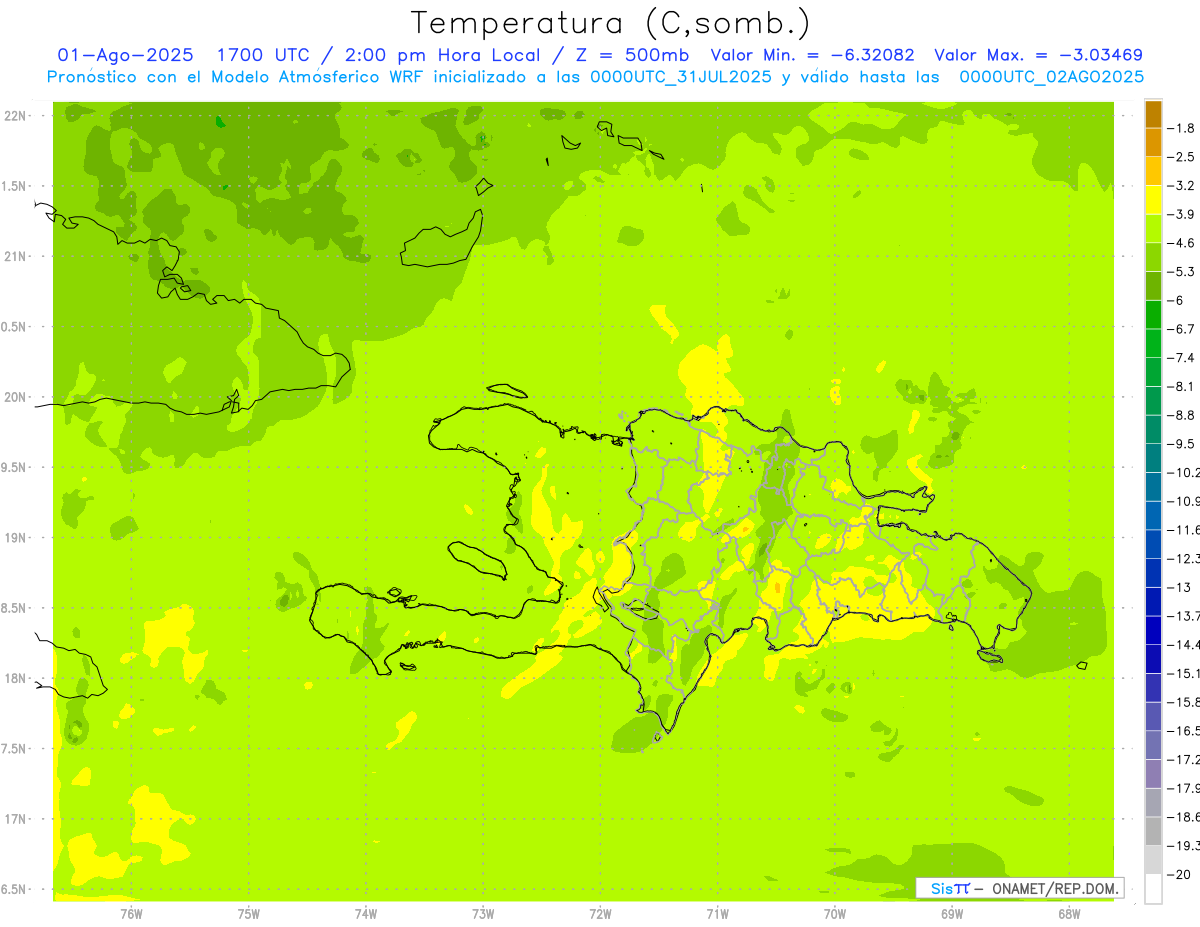Click the gray swatch between -18.6 and -19.3
The height and width of the screenshot is (927, 1200).
point(1153,831)
